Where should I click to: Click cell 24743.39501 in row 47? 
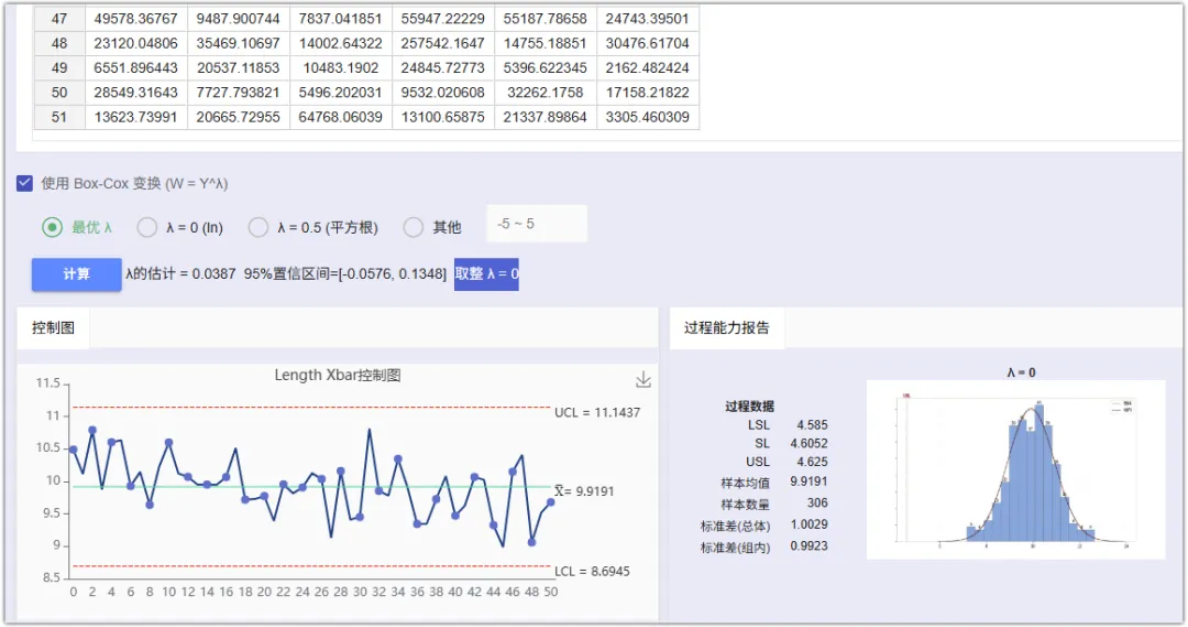click(648, 18)
